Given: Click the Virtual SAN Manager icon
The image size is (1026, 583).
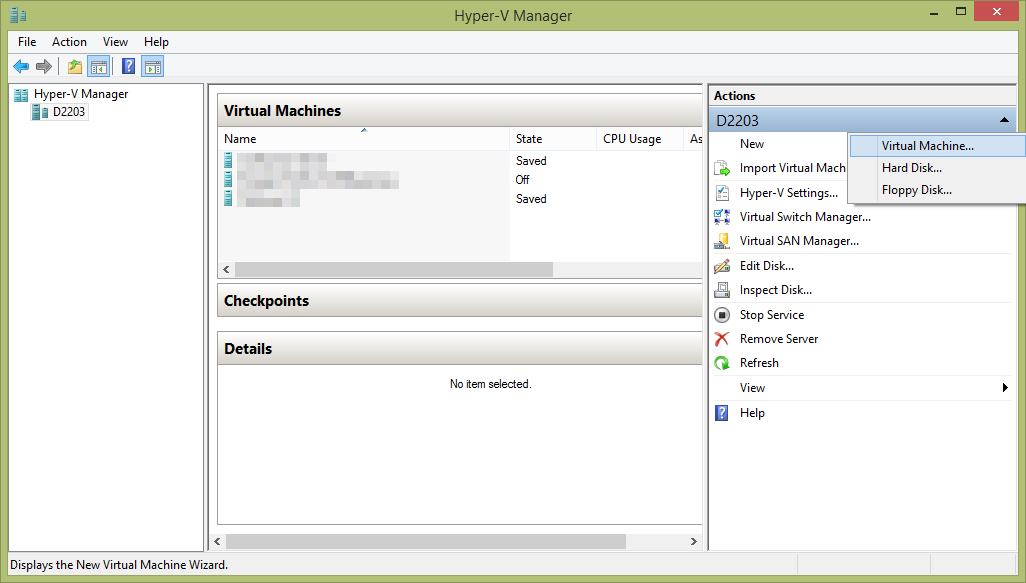Looking at the screenshot, I should coord(722,241).
